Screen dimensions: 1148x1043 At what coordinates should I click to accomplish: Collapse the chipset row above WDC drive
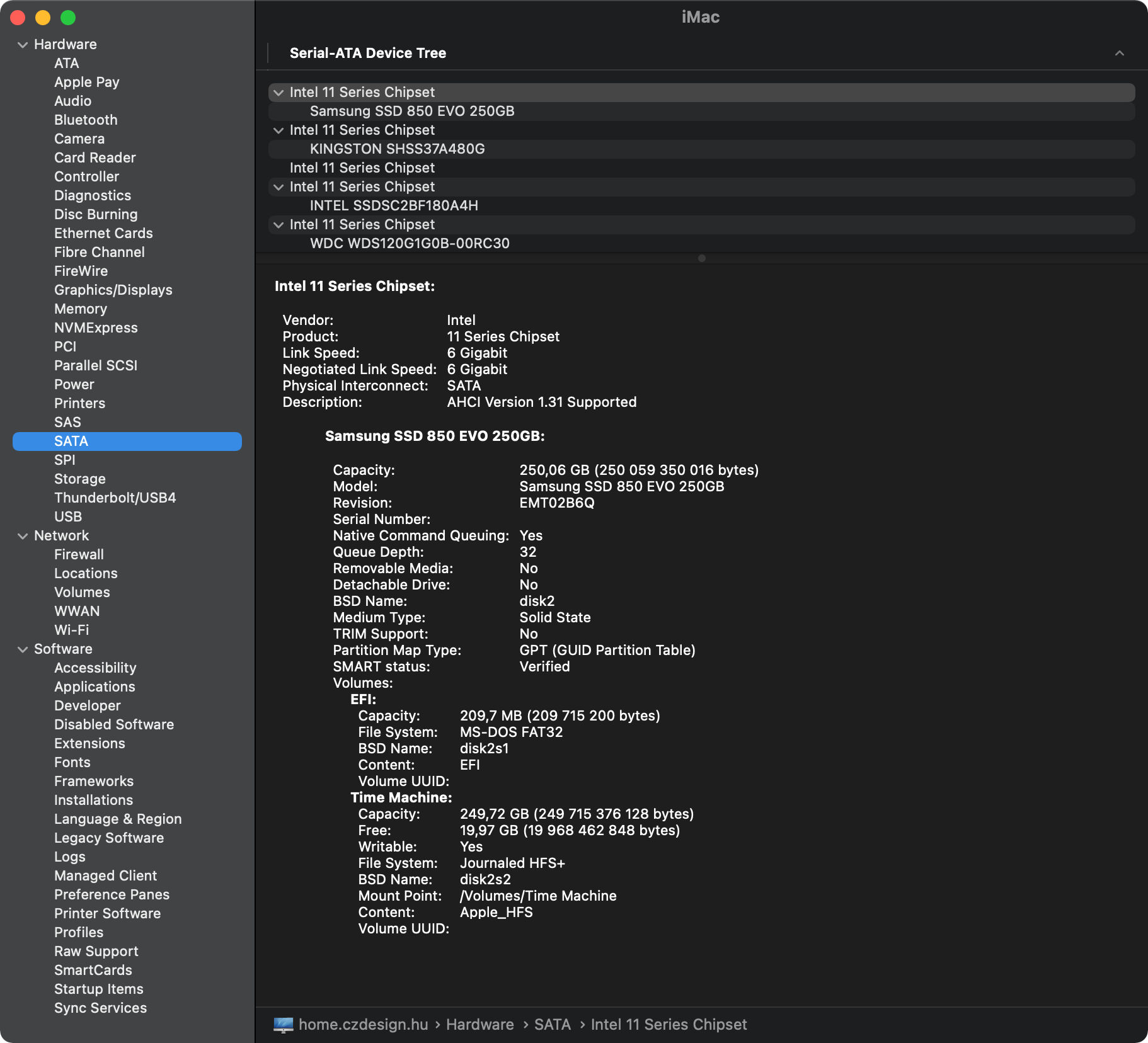(278, 225)
